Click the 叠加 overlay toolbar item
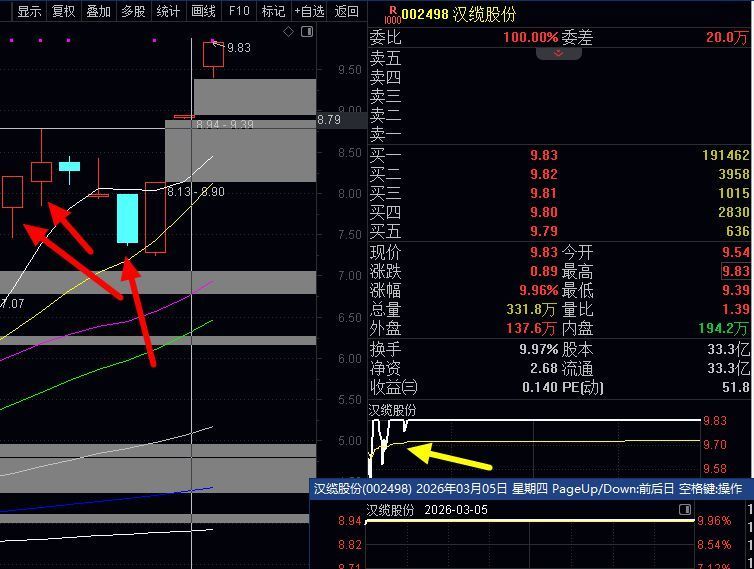754x569 pixels. click(x=98, y=11)
